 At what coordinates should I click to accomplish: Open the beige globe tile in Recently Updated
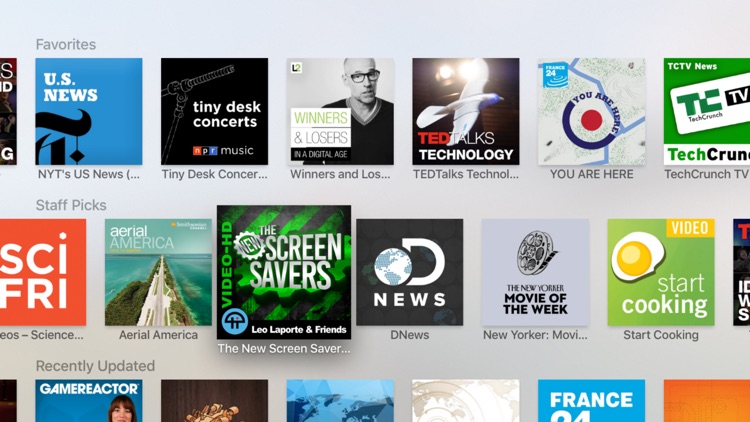click(466, 401)
